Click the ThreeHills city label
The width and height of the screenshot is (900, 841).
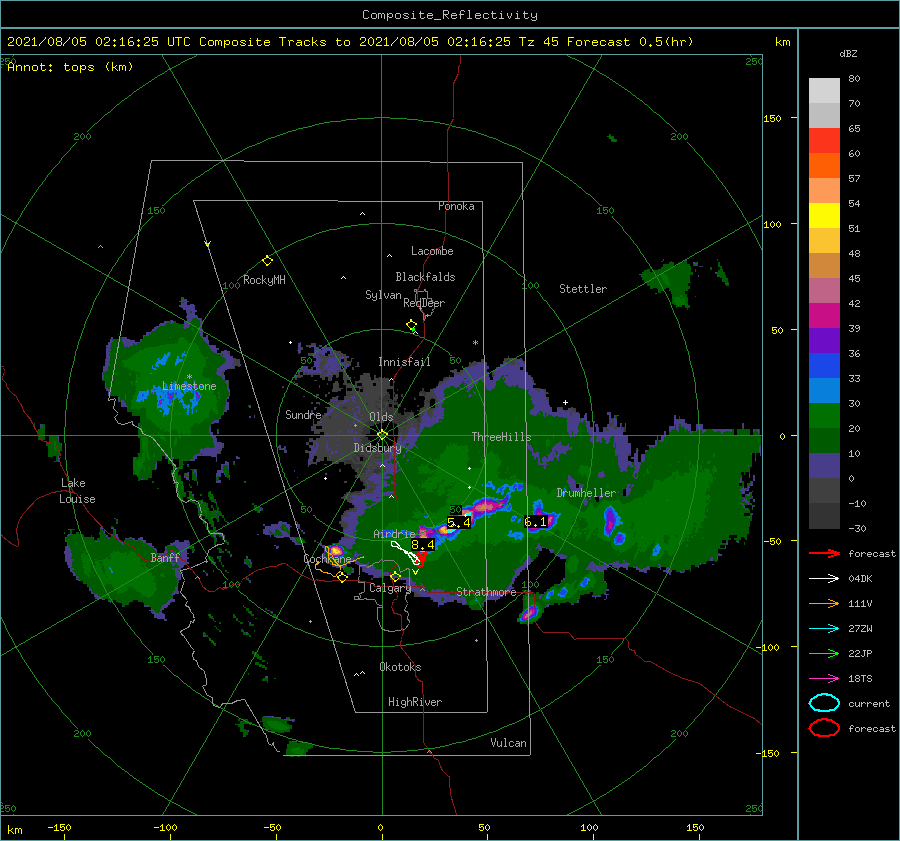click(501, 437)
